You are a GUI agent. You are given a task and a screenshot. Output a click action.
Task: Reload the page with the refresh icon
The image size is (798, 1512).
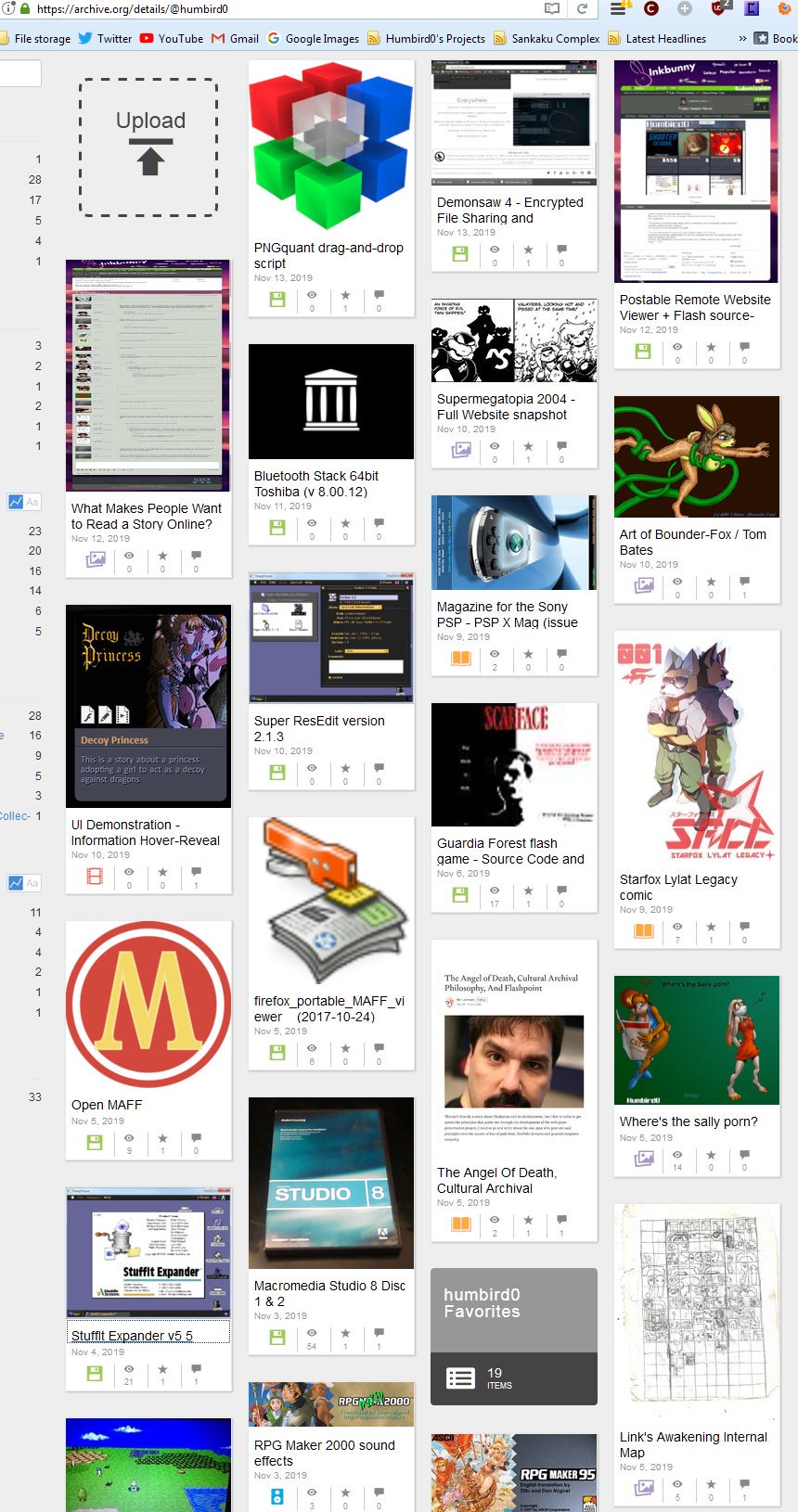click(583, 9)
